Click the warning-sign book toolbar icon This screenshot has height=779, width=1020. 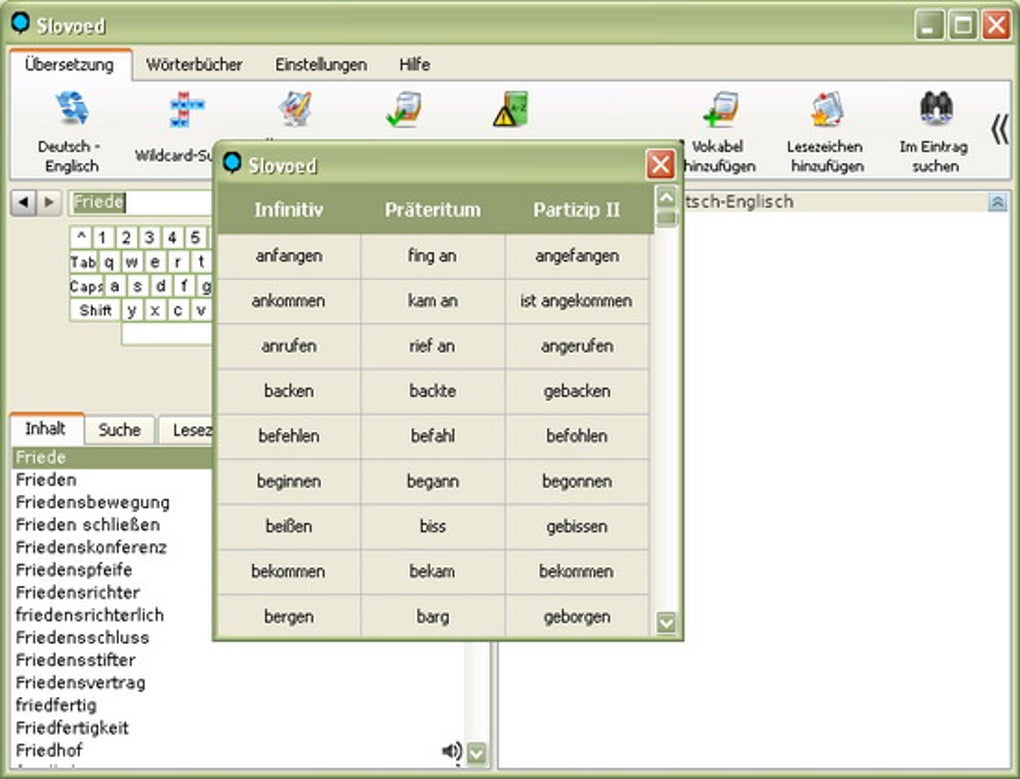[x=511, y=109]
